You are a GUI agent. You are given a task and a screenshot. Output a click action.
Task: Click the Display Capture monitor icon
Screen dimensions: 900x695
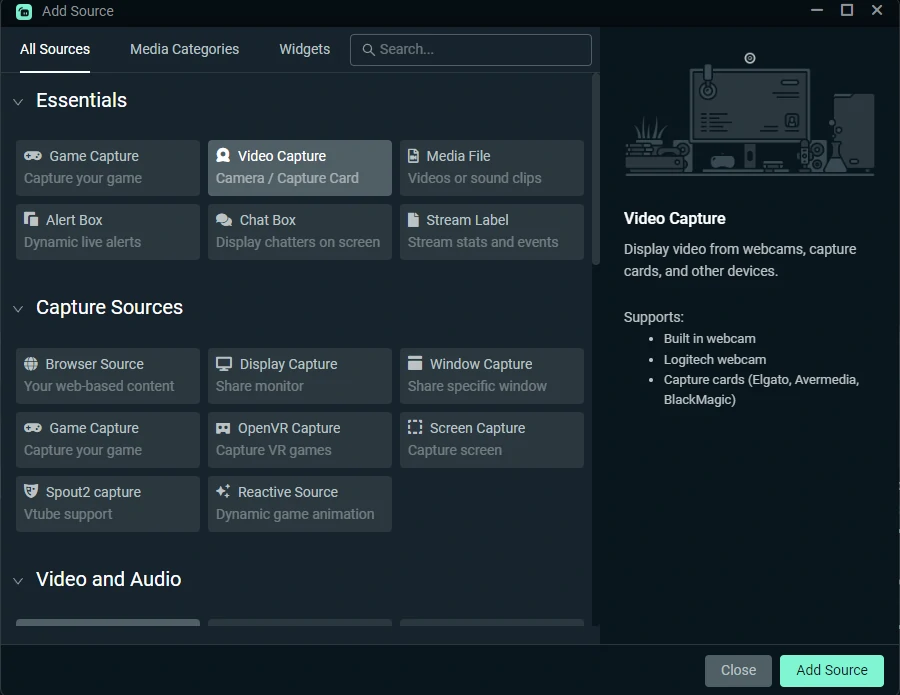click(224, 364)
